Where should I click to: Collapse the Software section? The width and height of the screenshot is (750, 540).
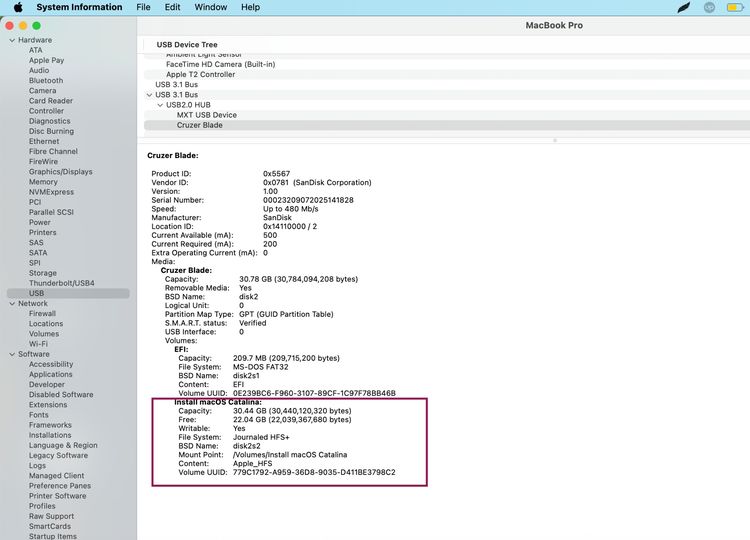pos(12,354)
